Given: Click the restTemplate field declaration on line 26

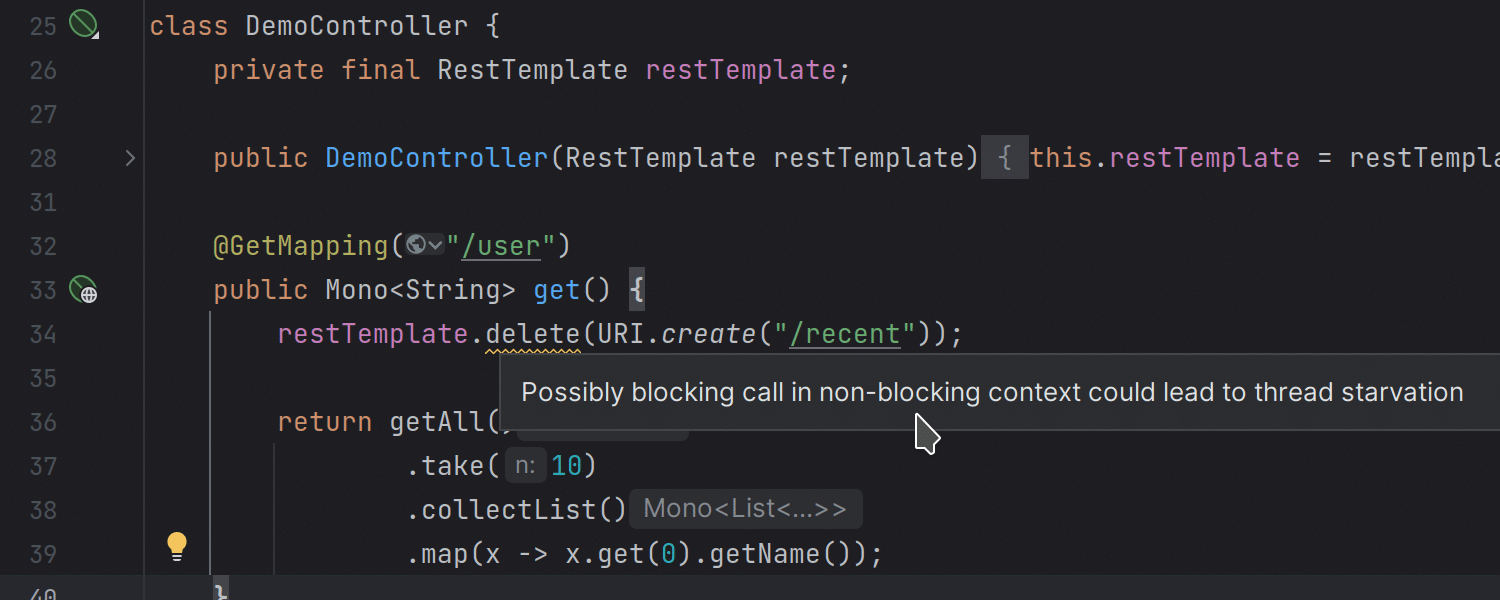Looking at the screenshot, I should coord(740,70).
